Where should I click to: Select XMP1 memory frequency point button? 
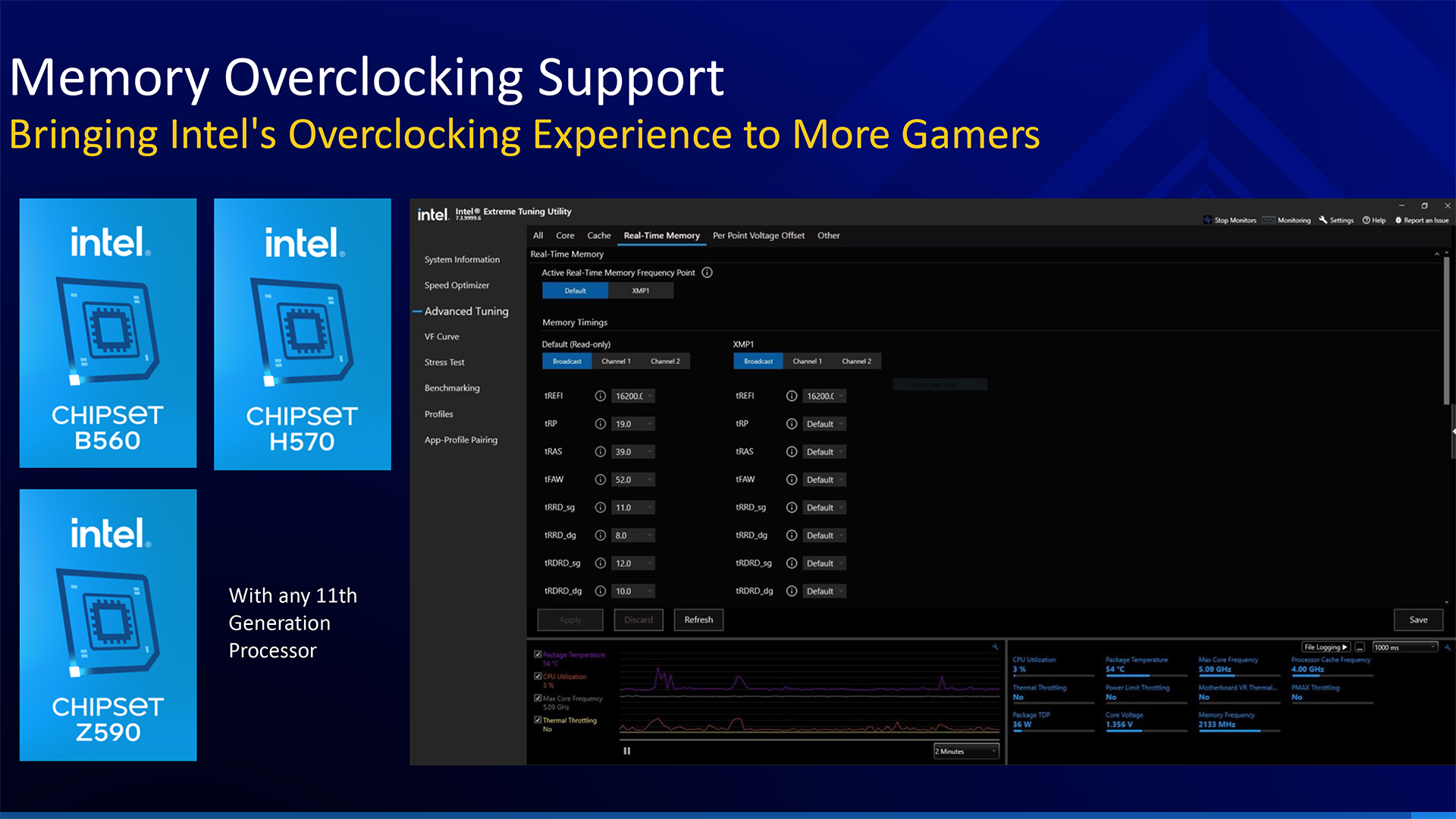pyautogui.click(x=640, y=290)
